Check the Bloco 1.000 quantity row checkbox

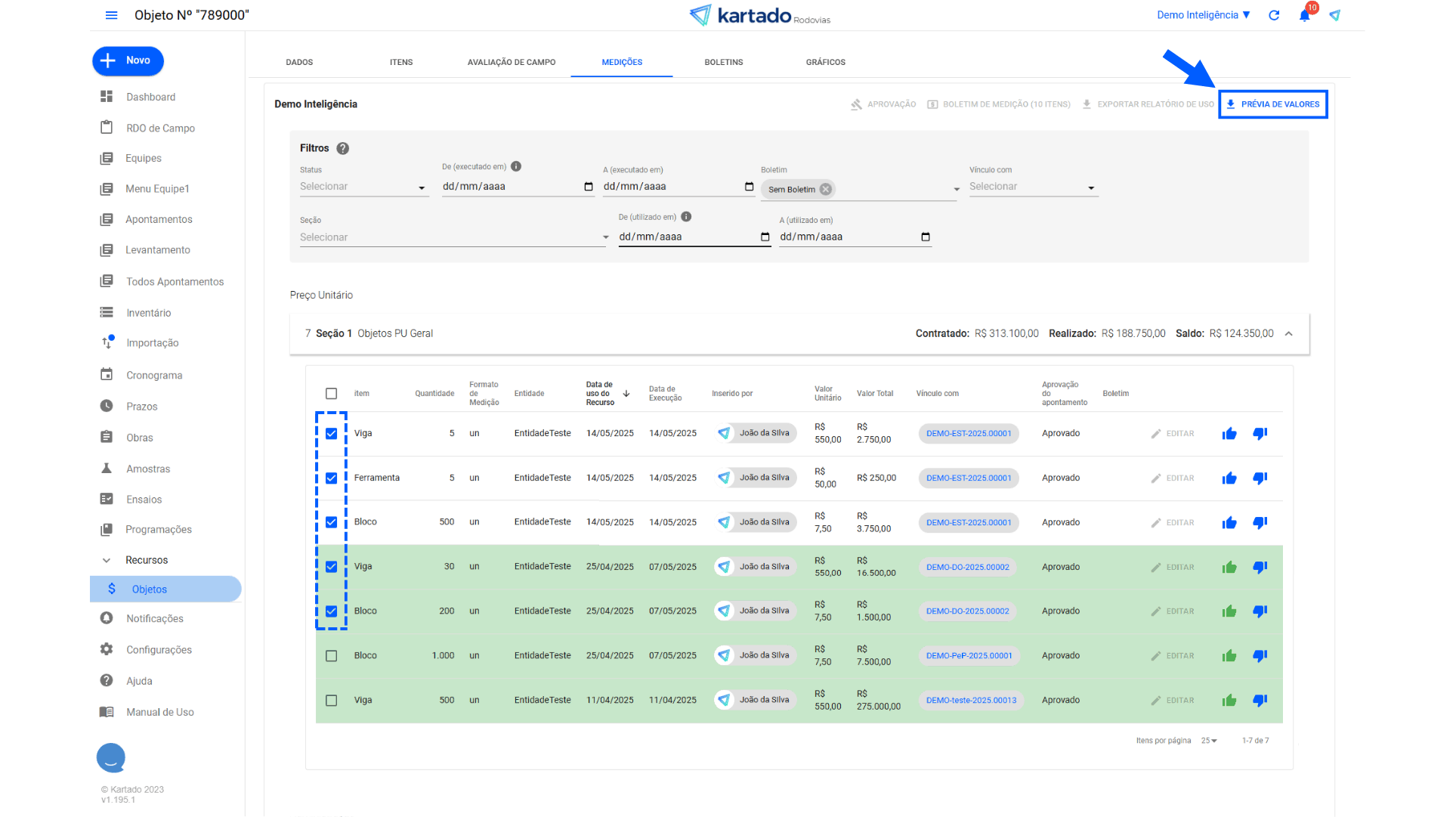click(331, 656)
